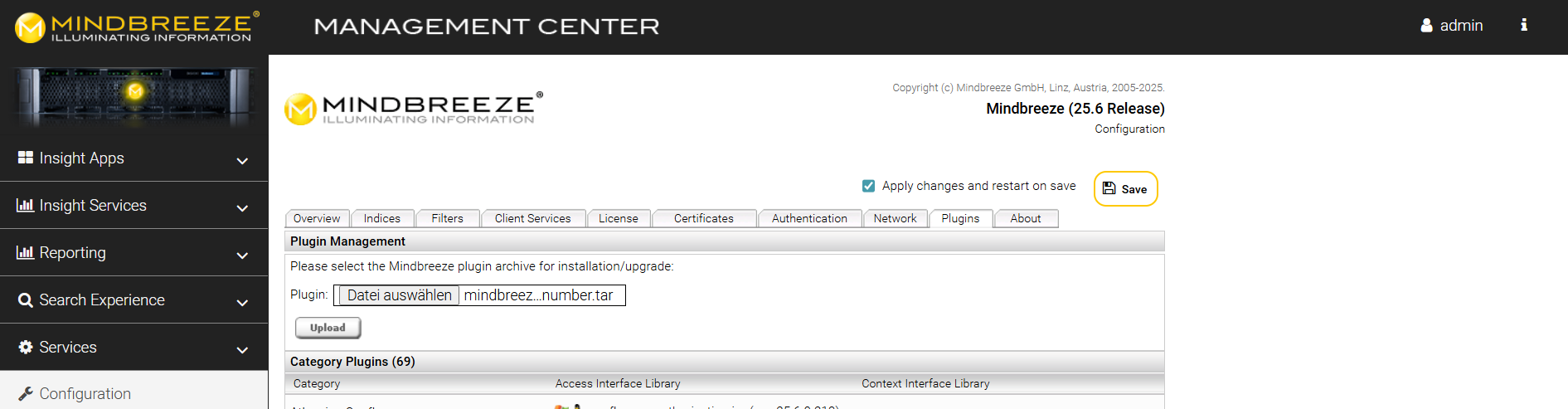Click the Plugin Management section header
The image size is (1568, 409).
pyautogui.click(x=725, y=241)
